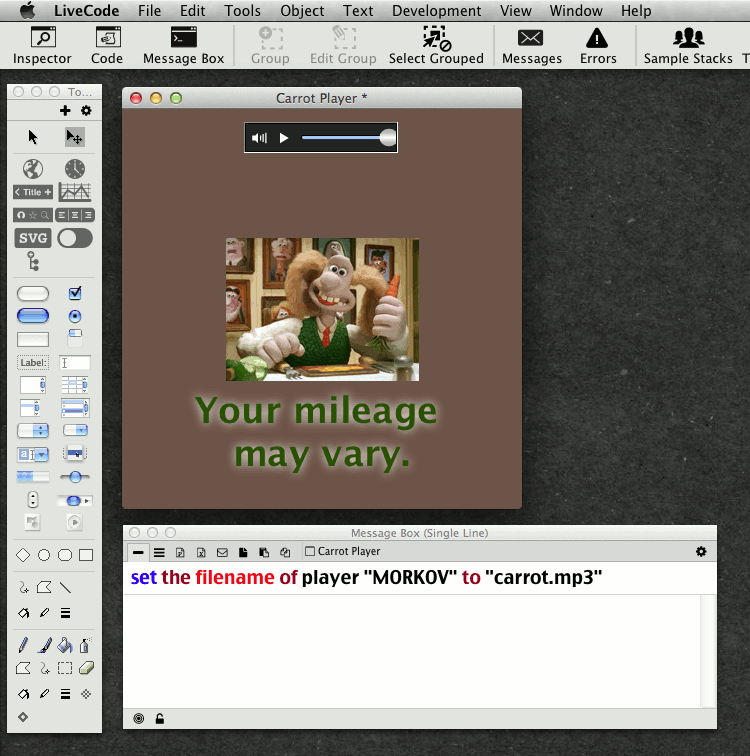Open Message Box gear preferences menu
The width and height of the screenshot is (750, 756).
tap(701, 551)
